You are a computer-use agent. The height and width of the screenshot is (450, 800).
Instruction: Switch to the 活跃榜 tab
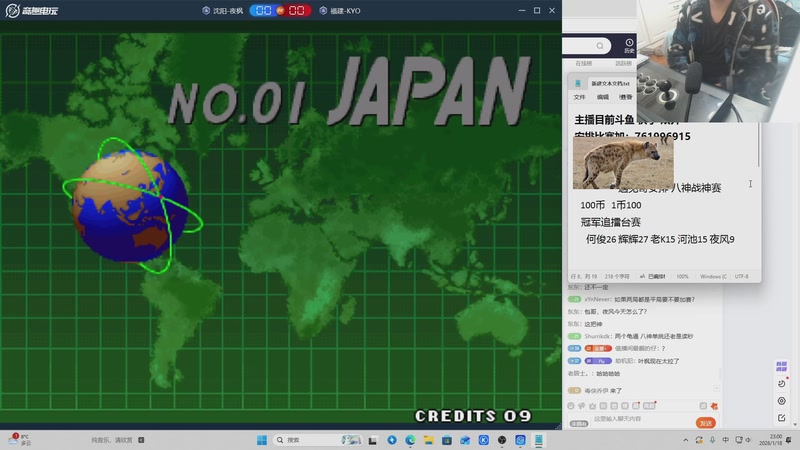[x=623, y=63]
